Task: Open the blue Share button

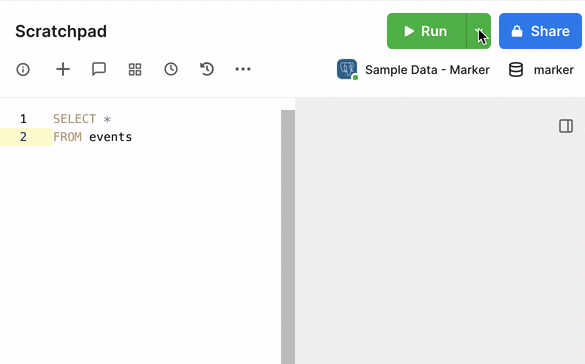Action: coord(540,31)
